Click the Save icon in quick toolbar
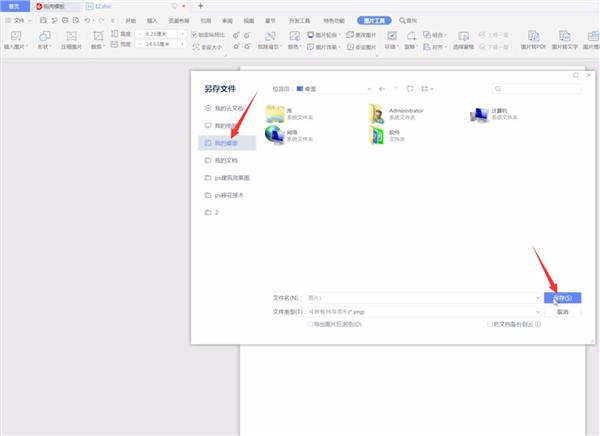The height and width of the screenshot is (436, 600). (43, 20)
